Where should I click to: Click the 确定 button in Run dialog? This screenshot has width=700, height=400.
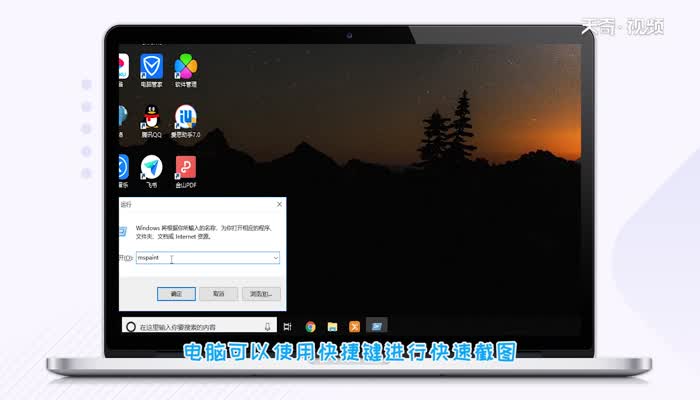tap(176, 294)
